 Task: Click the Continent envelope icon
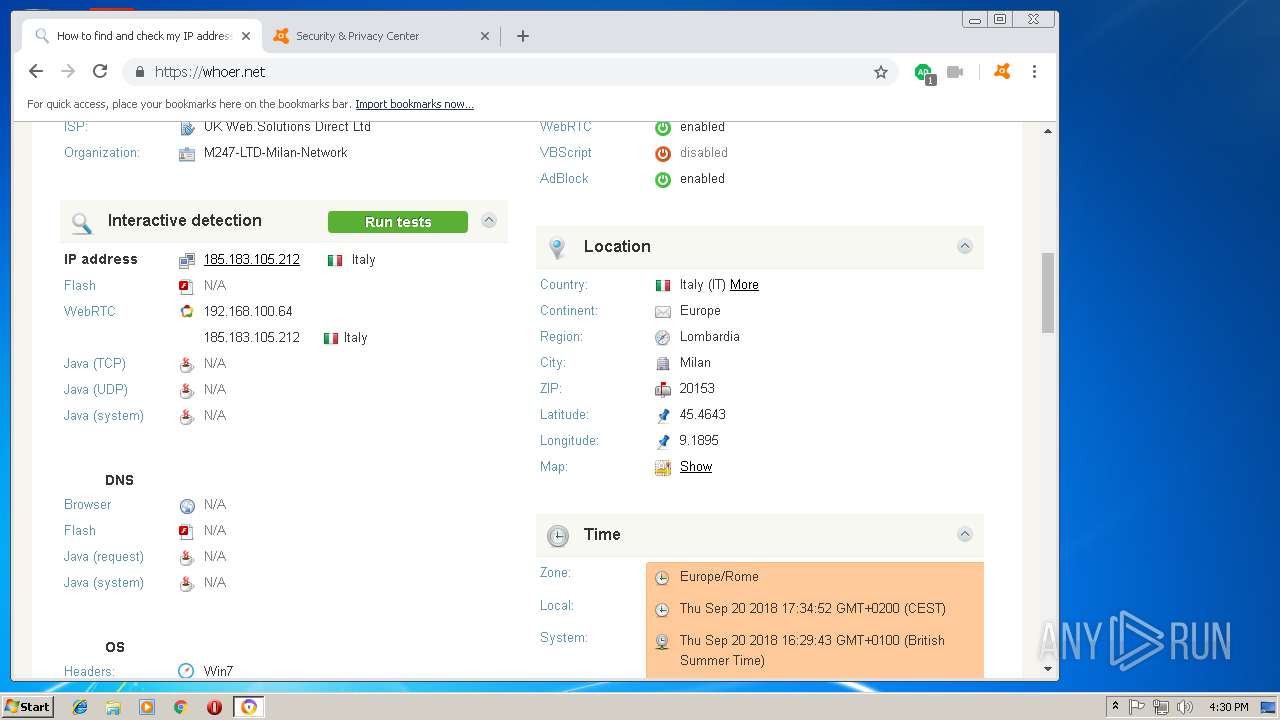[x=662, y=311]
